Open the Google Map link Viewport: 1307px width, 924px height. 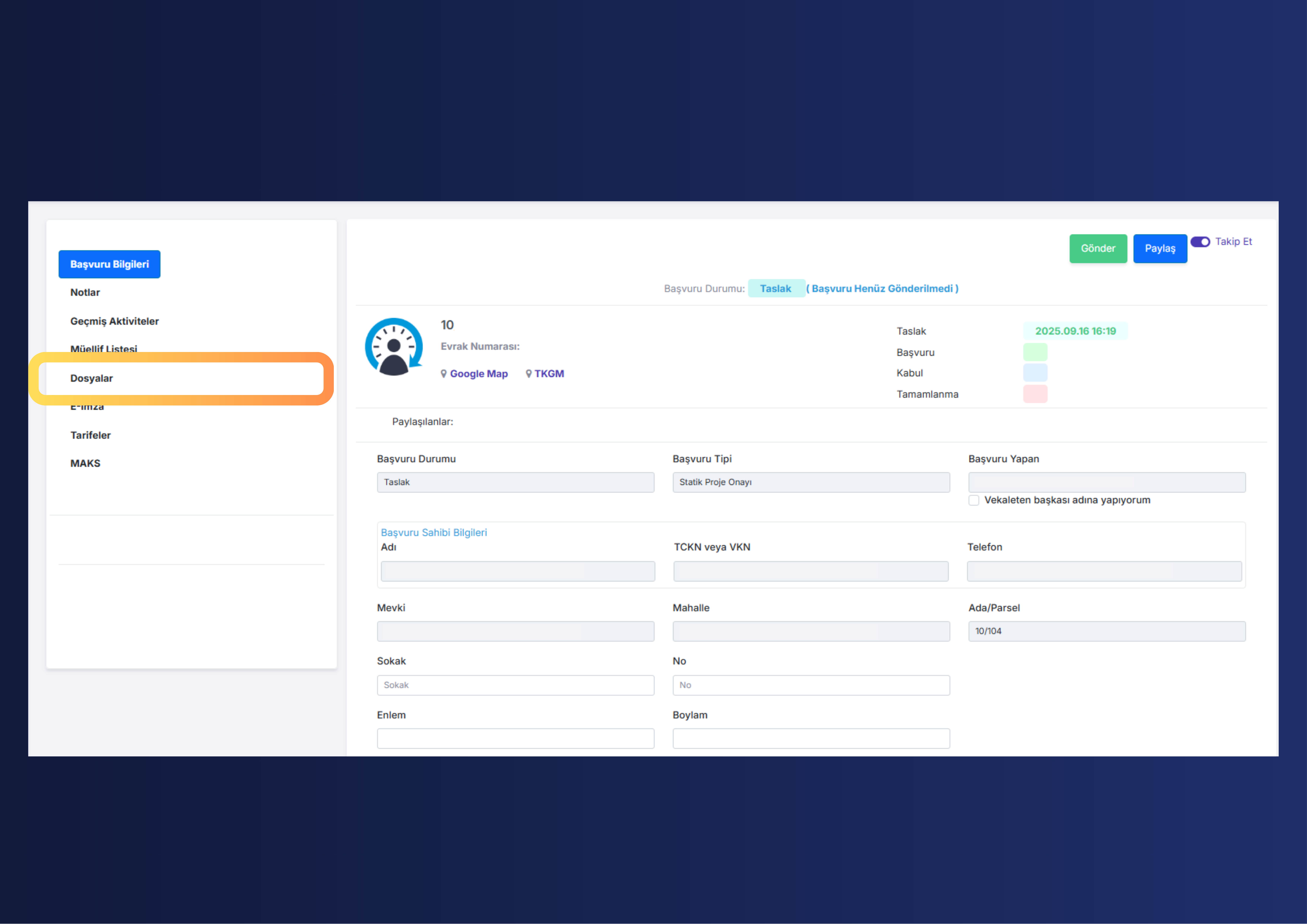pyautogui.click(x=479, y=374)
